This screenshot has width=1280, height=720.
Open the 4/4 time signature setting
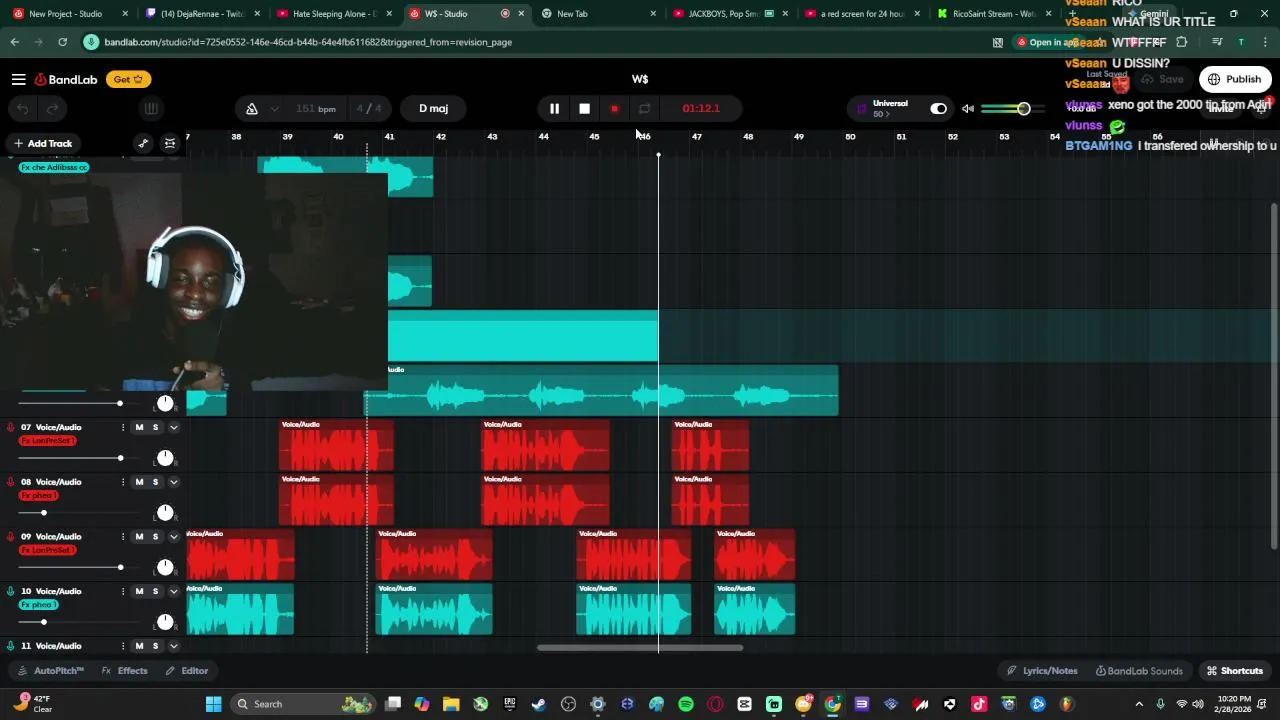[369, 108]
